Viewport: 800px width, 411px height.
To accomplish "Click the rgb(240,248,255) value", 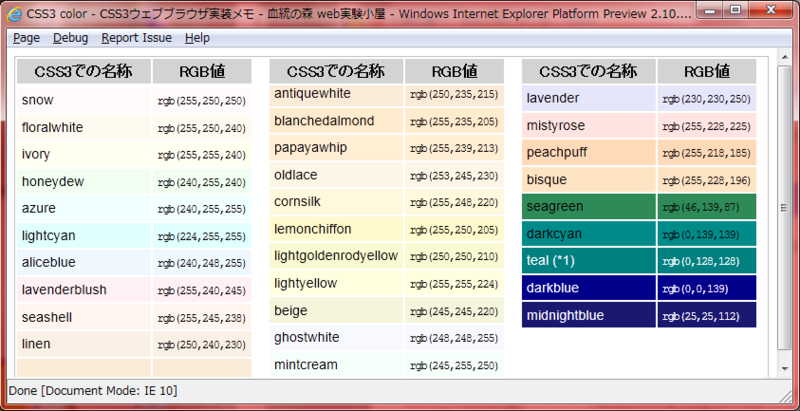I will [x=202, y=264].
